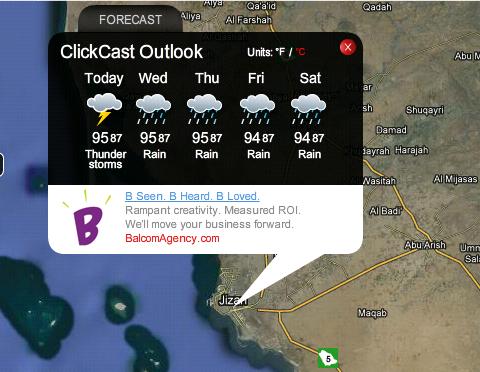Click Friday's rain cloud icon
Image resolution: width=480 pixels, height=372 pixels.
[x=257, y=109]
